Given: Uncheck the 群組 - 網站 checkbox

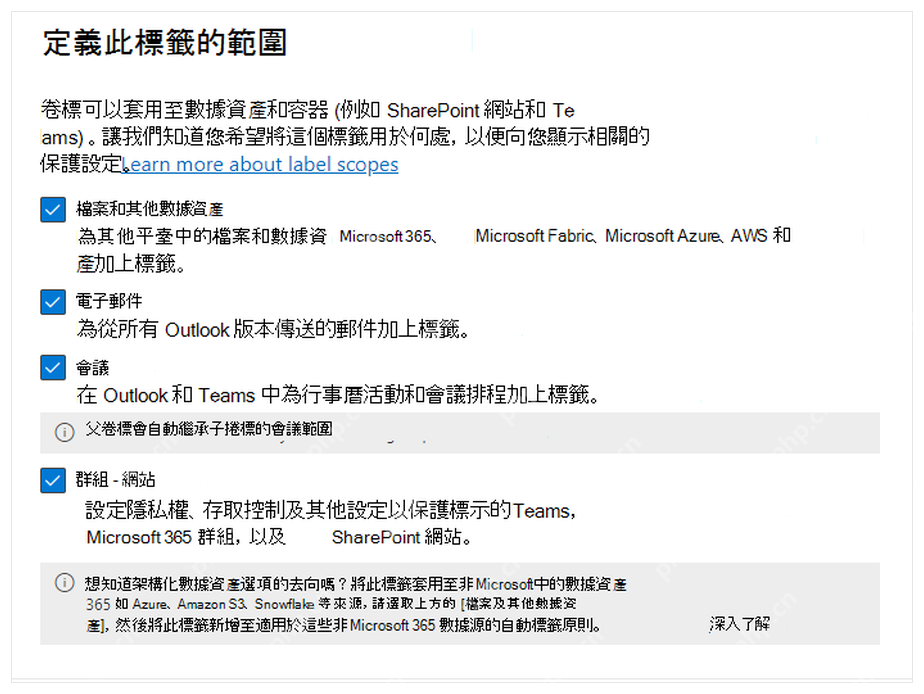Looking at the screenshot, I should point(53,480).
